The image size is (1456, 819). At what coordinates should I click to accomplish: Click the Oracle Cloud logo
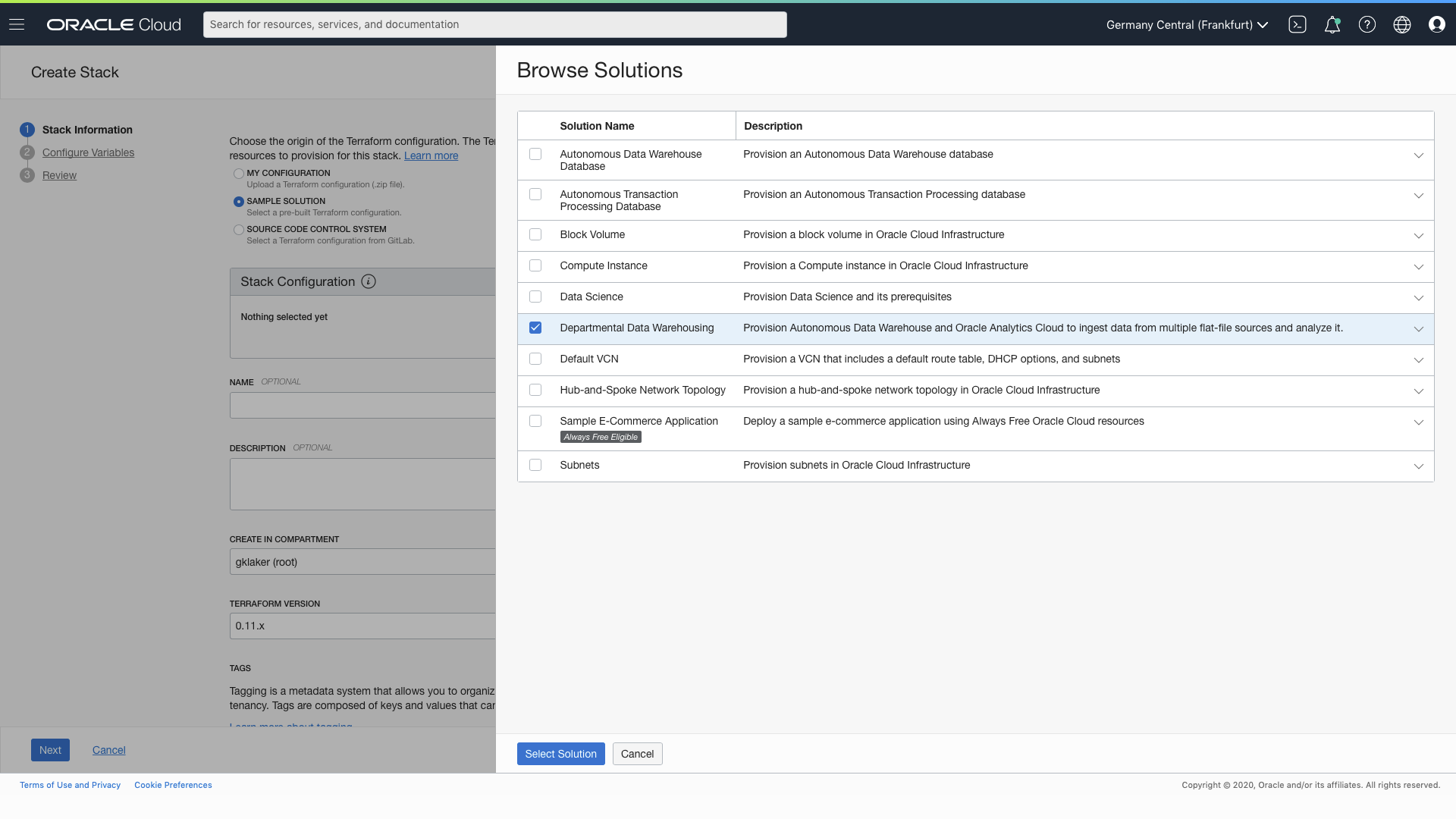(x=114, y=24)
